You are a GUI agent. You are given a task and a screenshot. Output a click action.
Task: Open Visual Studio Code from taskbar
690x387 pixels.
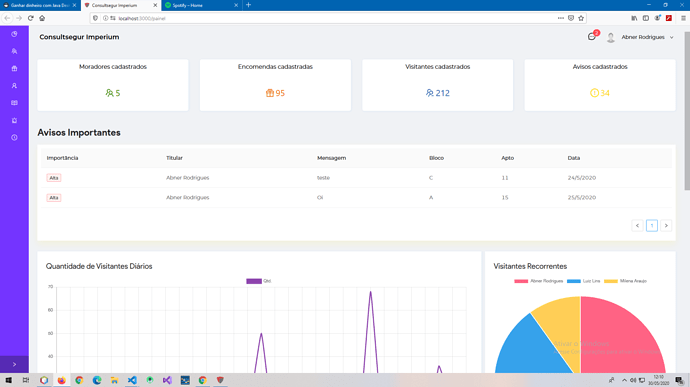click(x=132, y=380)
